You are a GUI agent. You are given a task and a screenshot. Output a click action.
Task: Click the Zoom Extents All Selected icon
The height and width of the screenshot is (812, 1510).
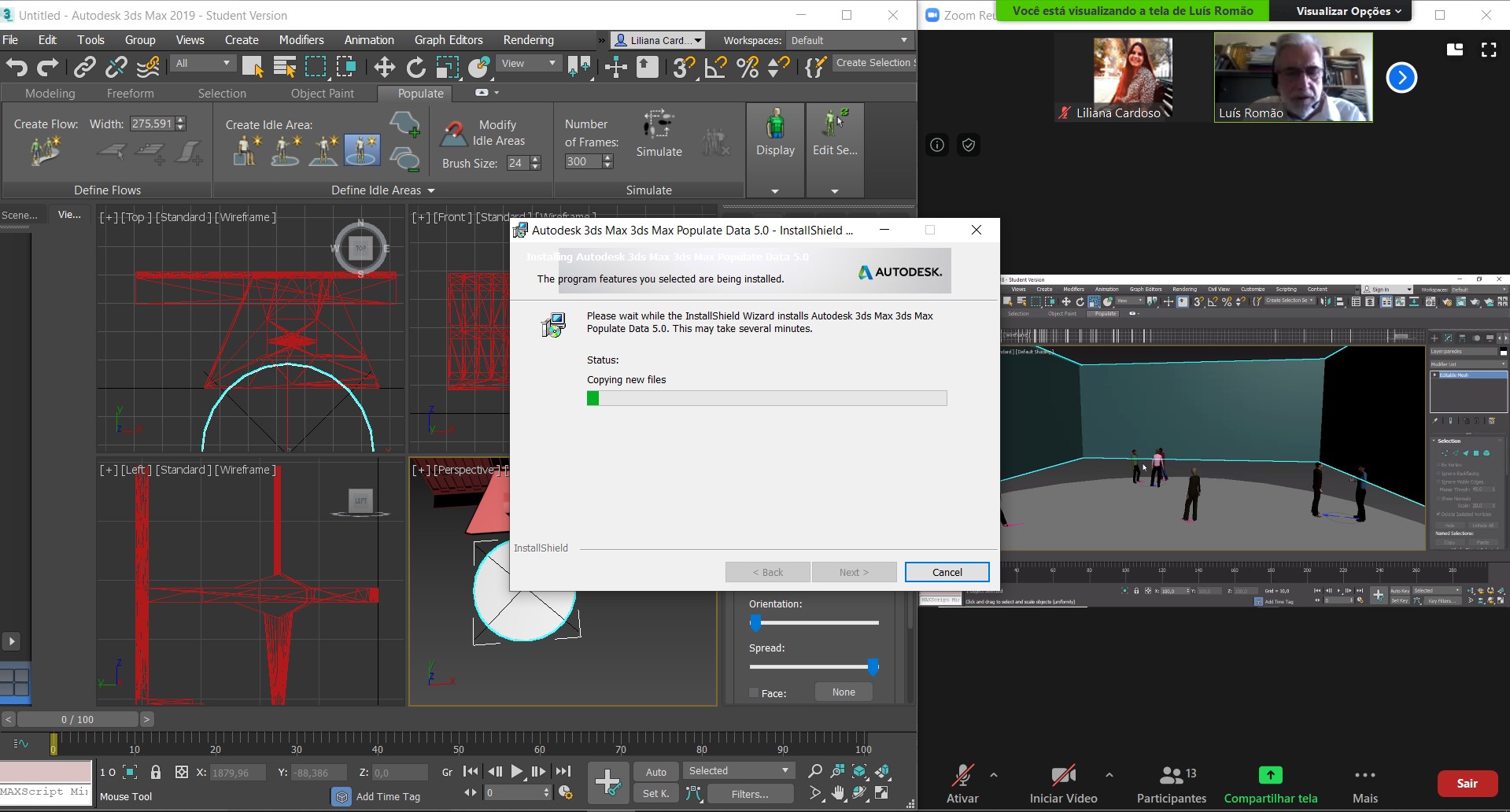click(x=882, y=771)
